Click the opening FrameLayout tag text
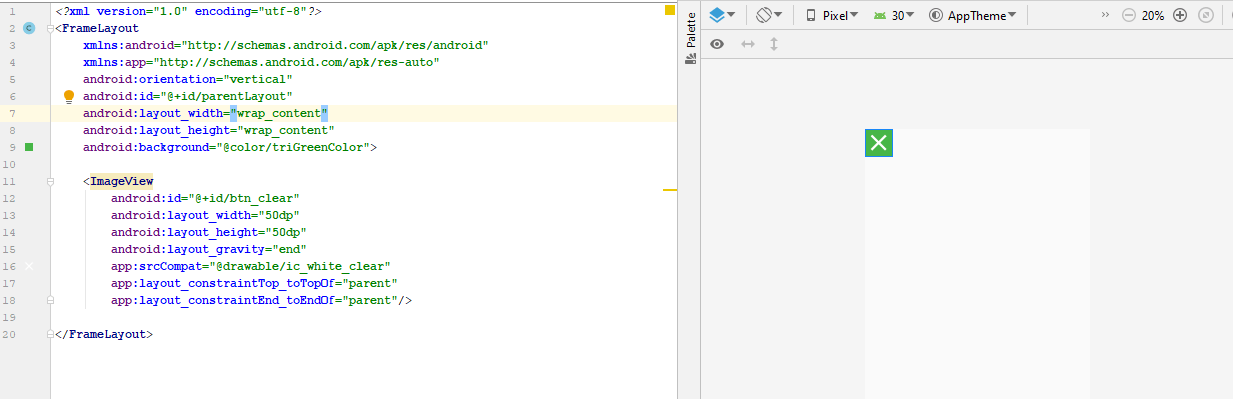 click(97, 28)
